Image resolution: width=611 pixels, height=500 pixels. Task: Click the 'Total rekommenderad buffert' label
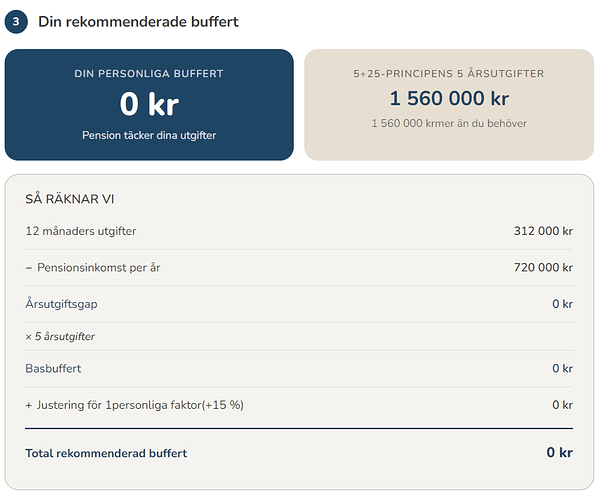[x=106, y=453]
